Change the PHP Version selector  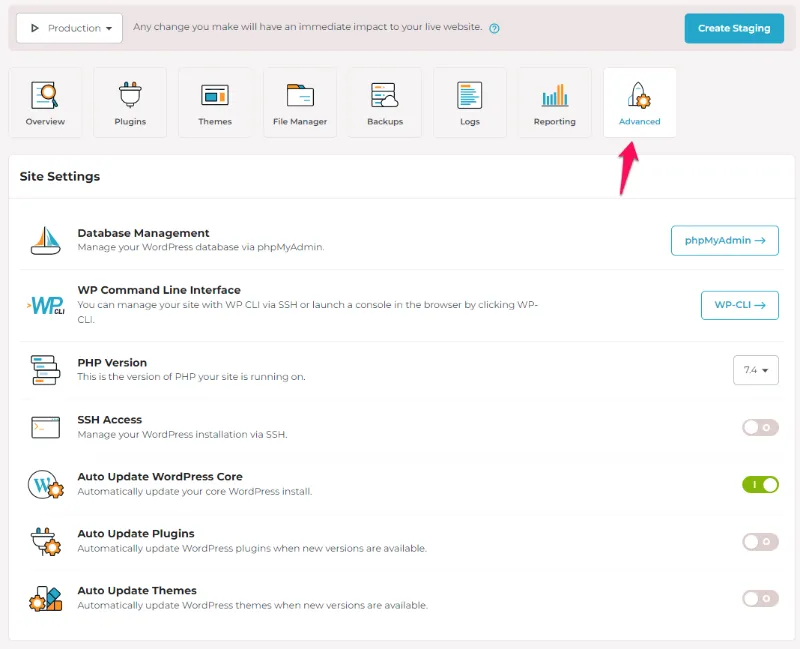[x=756, y=369]
